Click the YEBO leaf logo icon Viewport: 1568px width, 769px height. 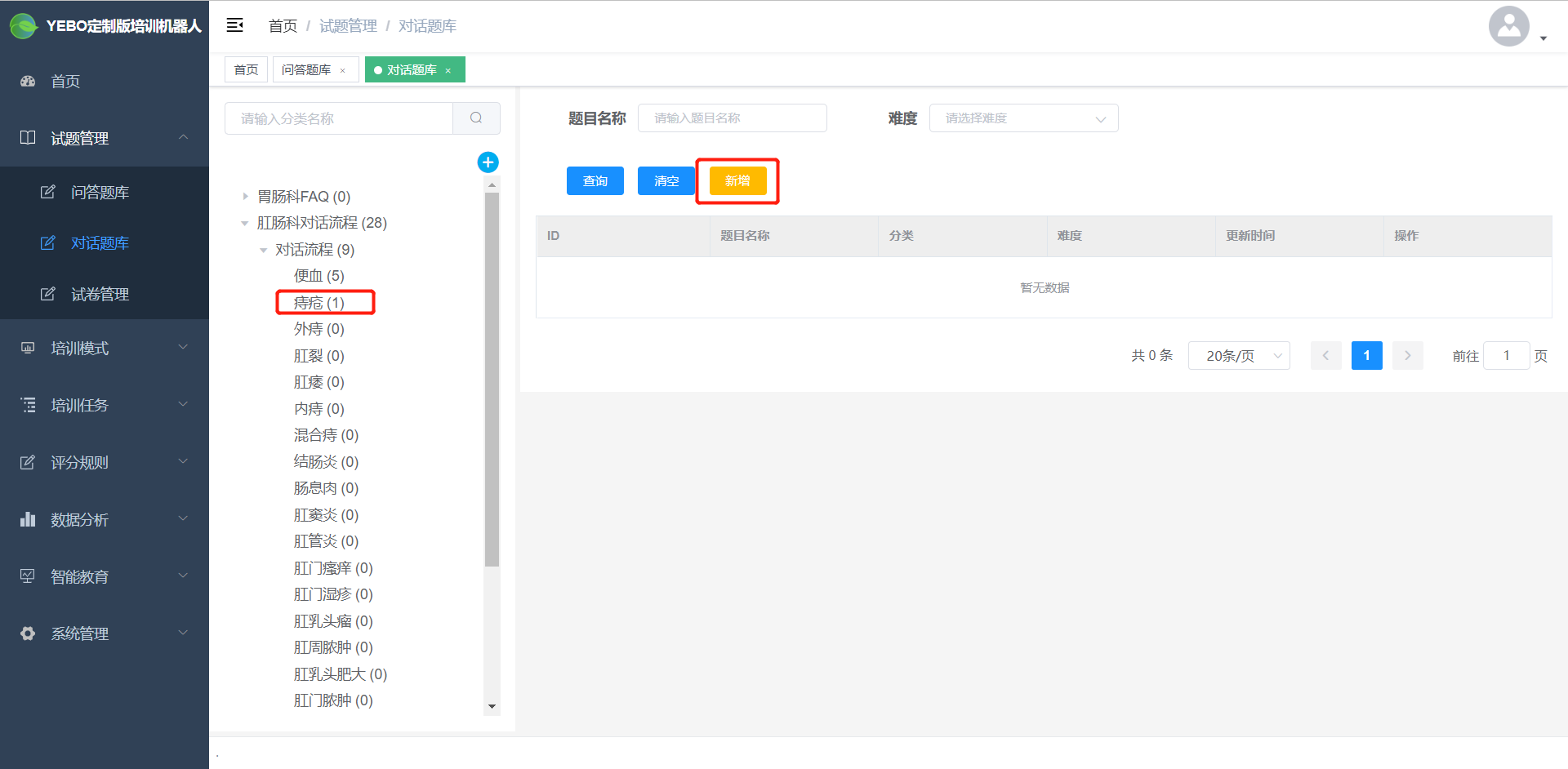click(x=24, y=26)
